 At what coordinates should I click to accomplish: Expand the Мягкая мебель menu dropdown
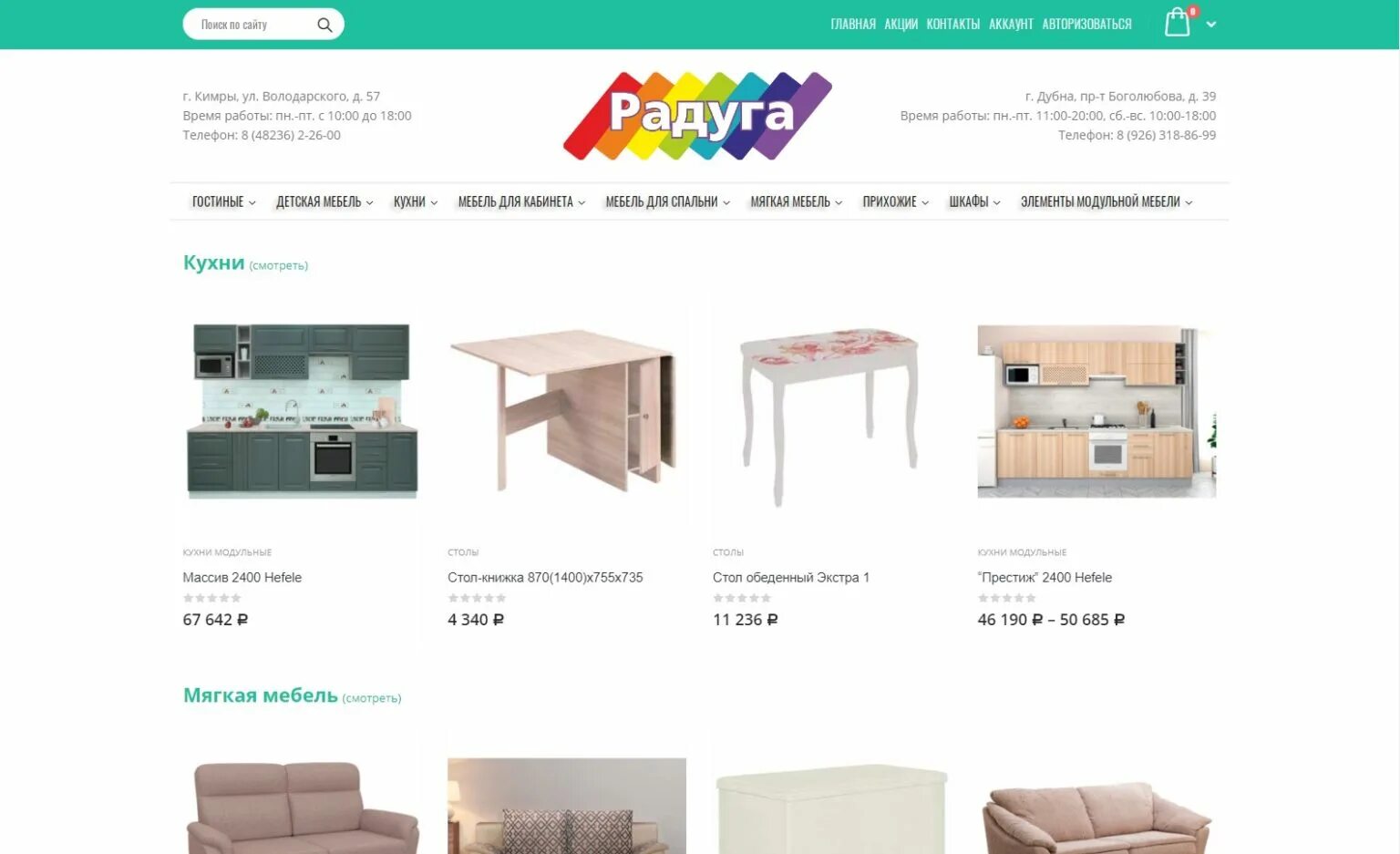coord(796,201)
